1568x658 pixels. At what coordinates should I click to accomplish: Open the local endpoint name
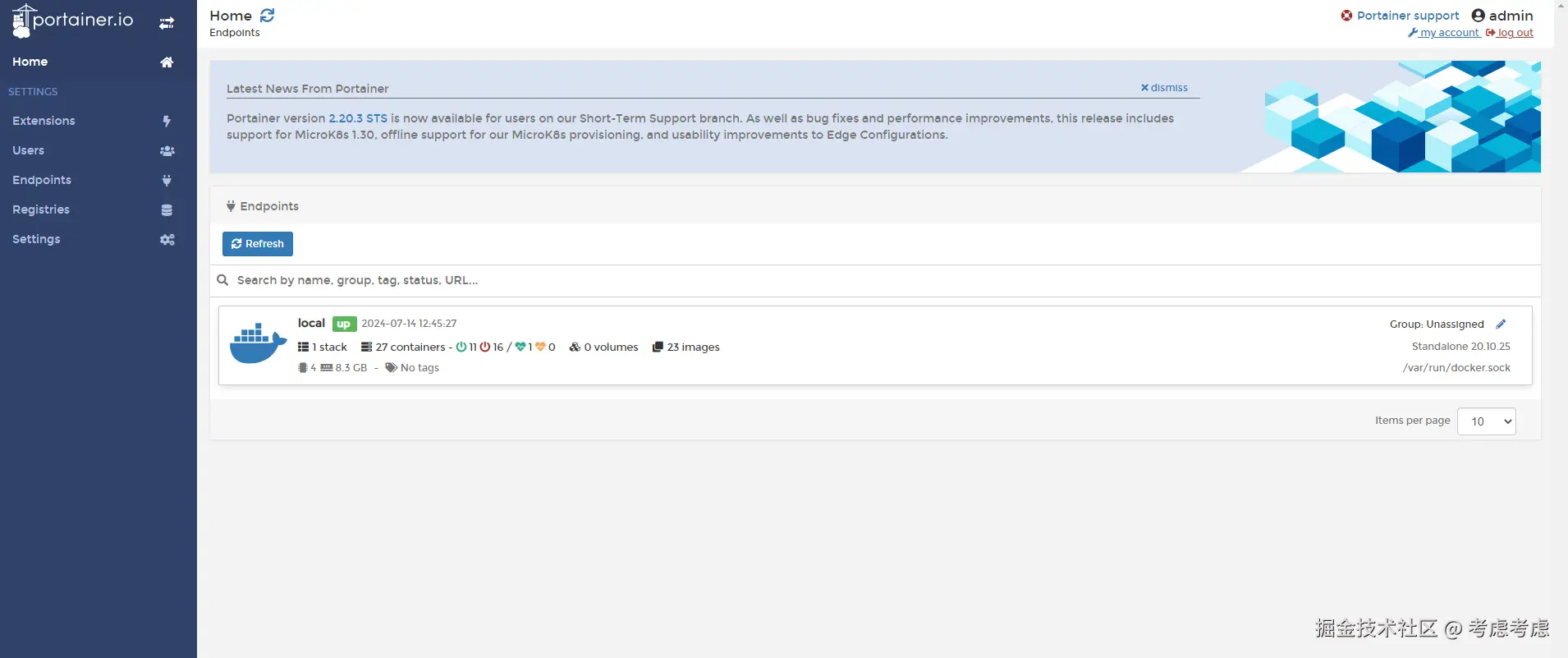pos(311,324)
